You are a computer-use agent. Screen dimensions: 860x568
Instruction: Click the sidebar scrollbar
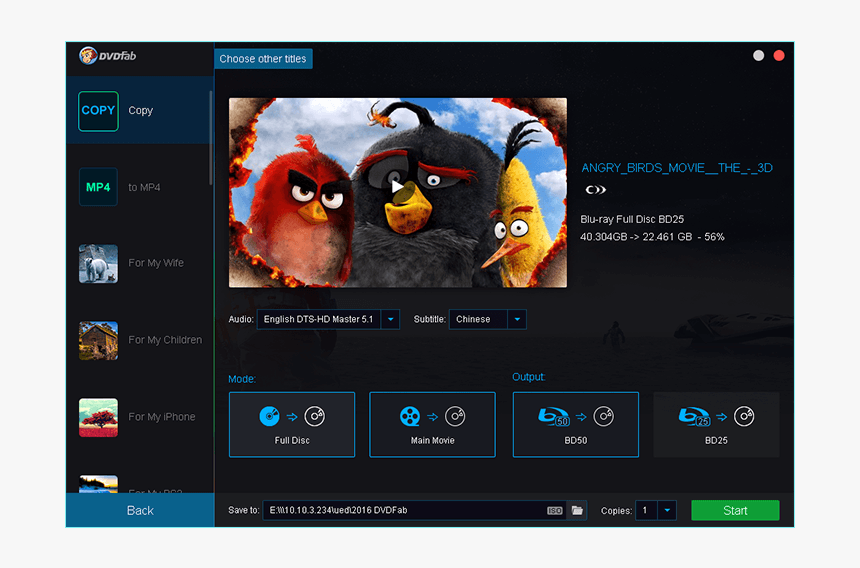pos(211,138)
